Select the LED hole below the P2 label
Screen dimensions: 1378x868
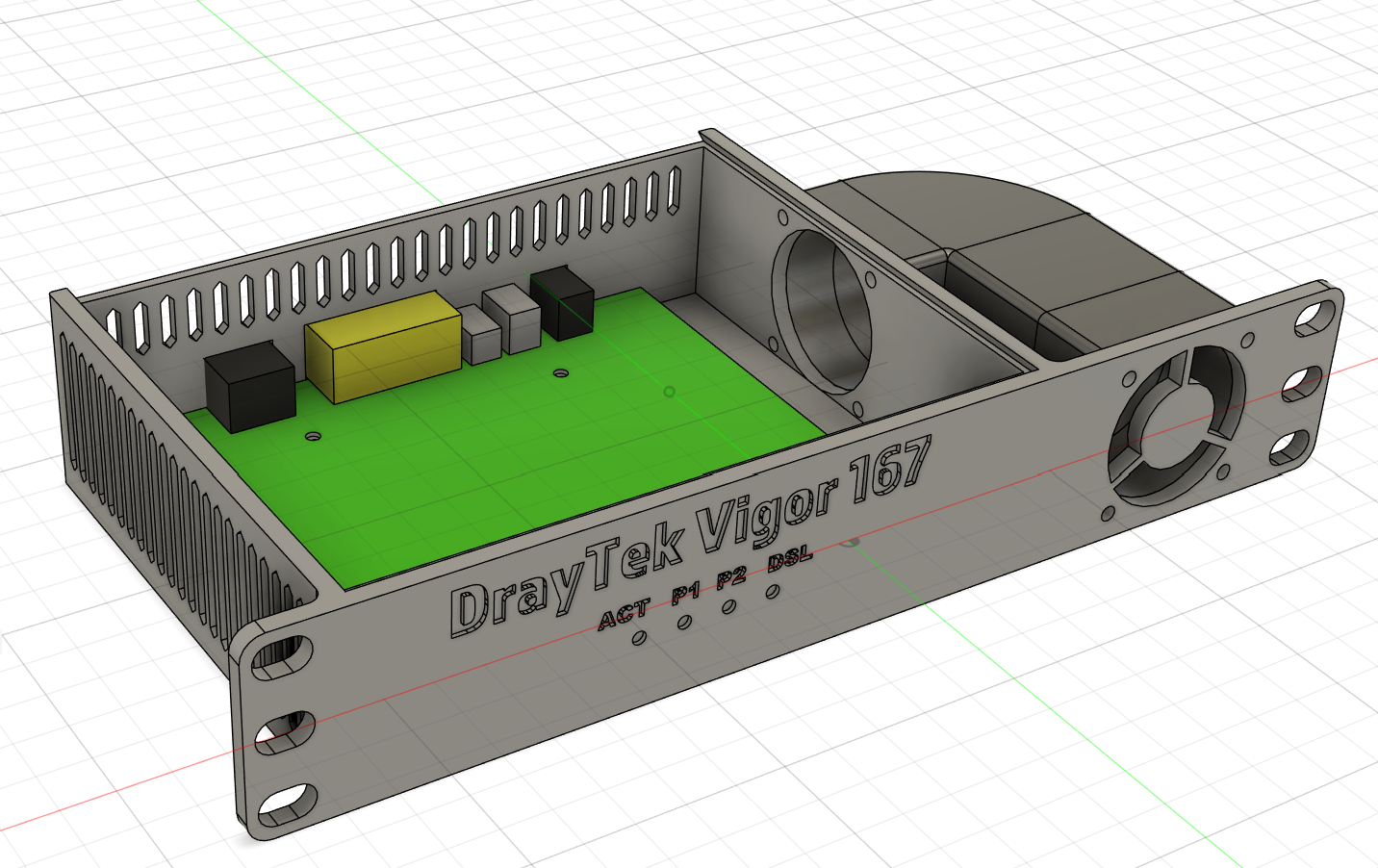pyautogui.click(x=728, y=606)
